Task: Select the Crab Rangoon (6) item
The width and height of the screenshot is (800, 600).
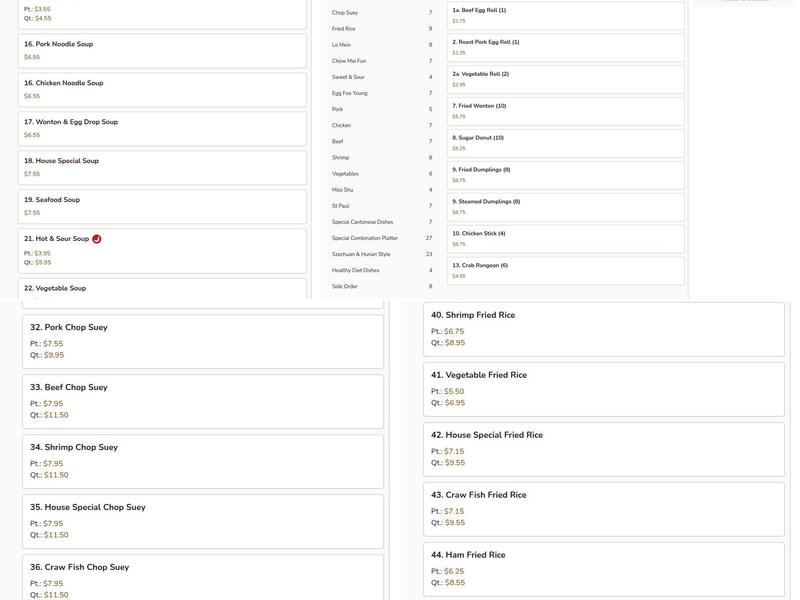Action: pyautogui.click(x=565, y=271)
